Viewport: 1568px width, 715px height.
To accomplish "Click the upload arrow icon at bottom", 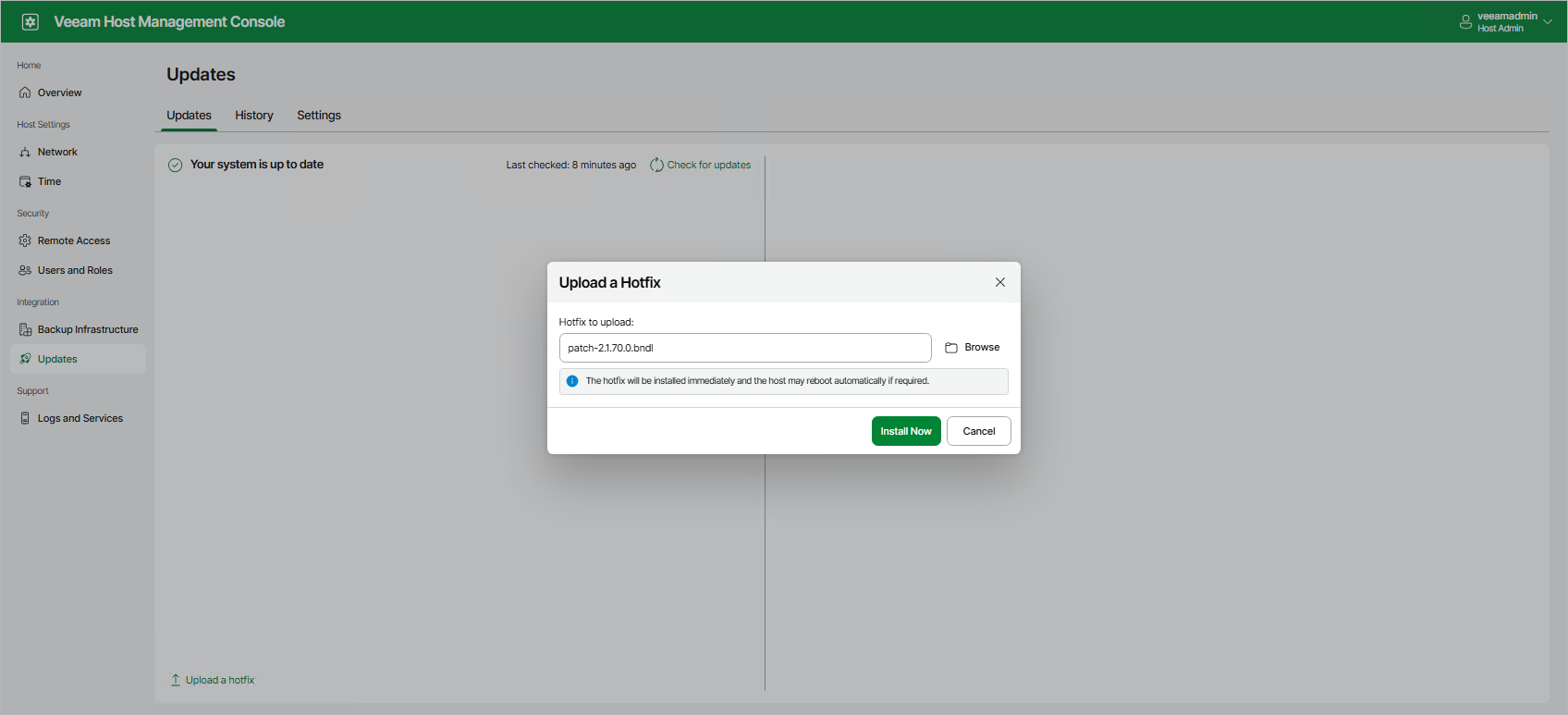I will 176,680.
